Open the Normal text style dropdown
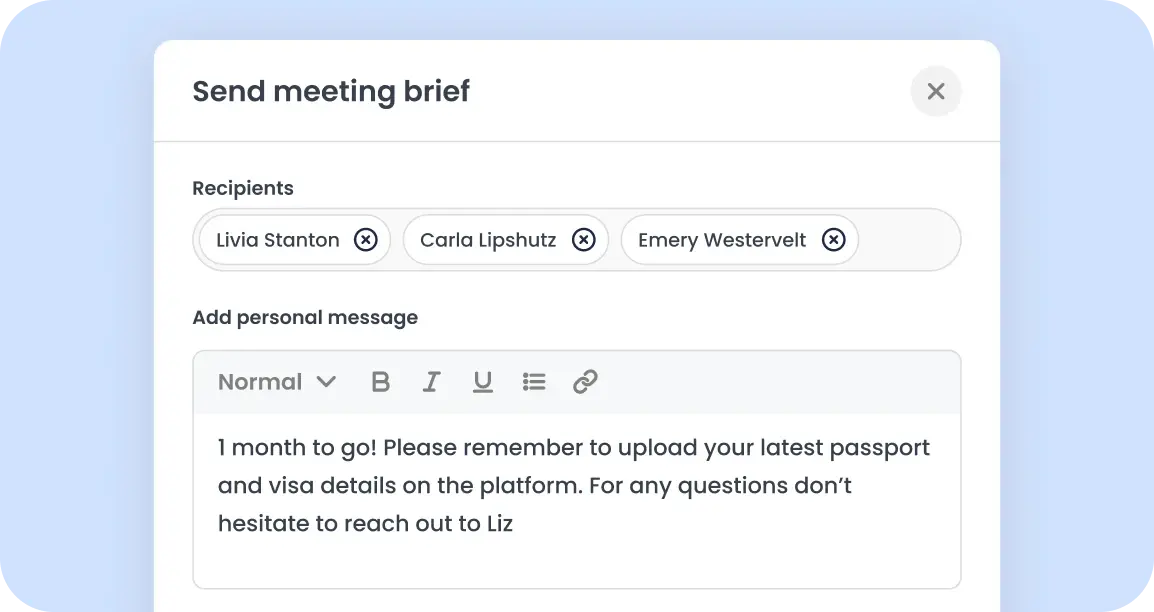Image resolution: width=1154 pixels, height=612 pixels. (261, 382)
